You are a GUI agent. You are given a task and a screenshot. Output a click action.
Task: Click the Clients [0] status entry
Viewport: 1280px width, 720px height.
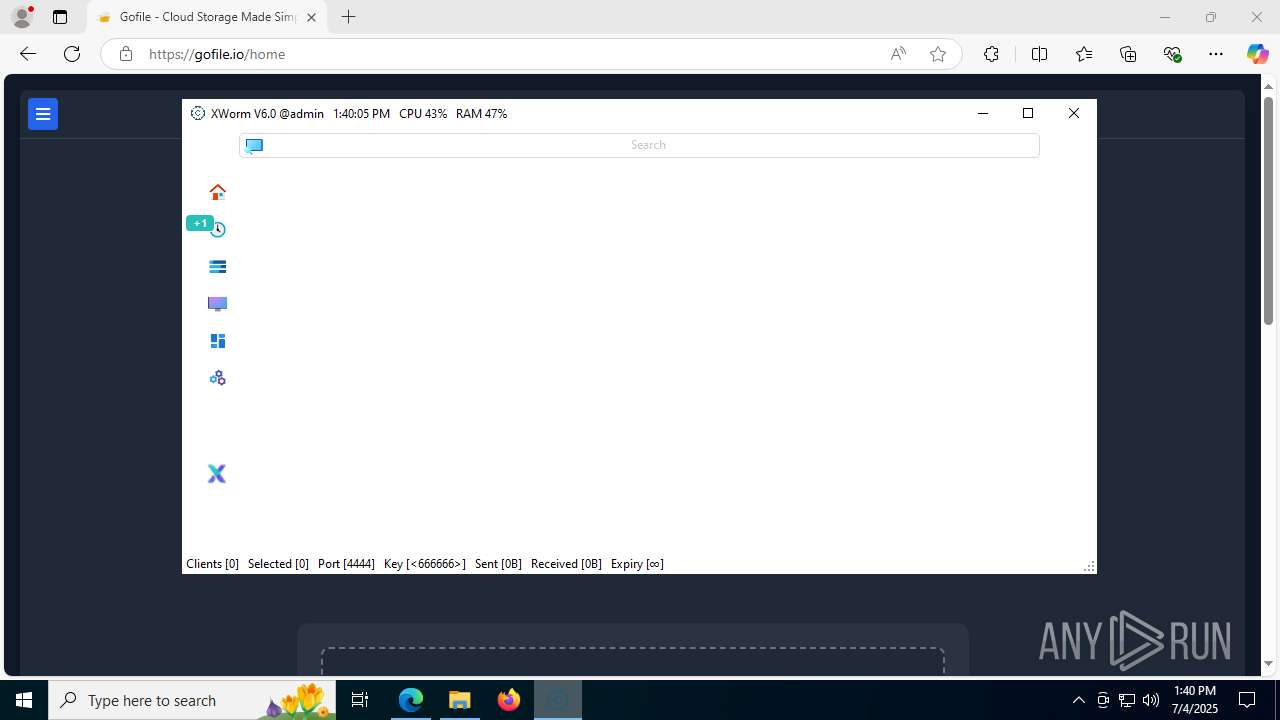212,564
